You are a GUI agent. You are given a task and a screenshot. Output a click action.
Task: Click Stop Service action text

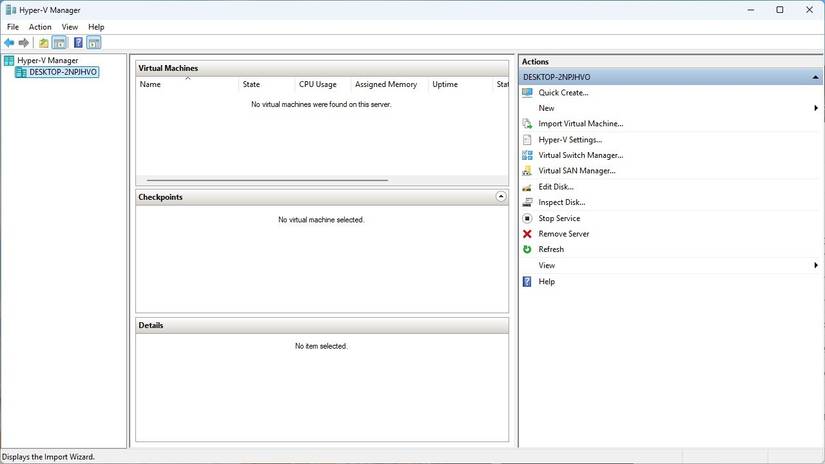[559, 218]
